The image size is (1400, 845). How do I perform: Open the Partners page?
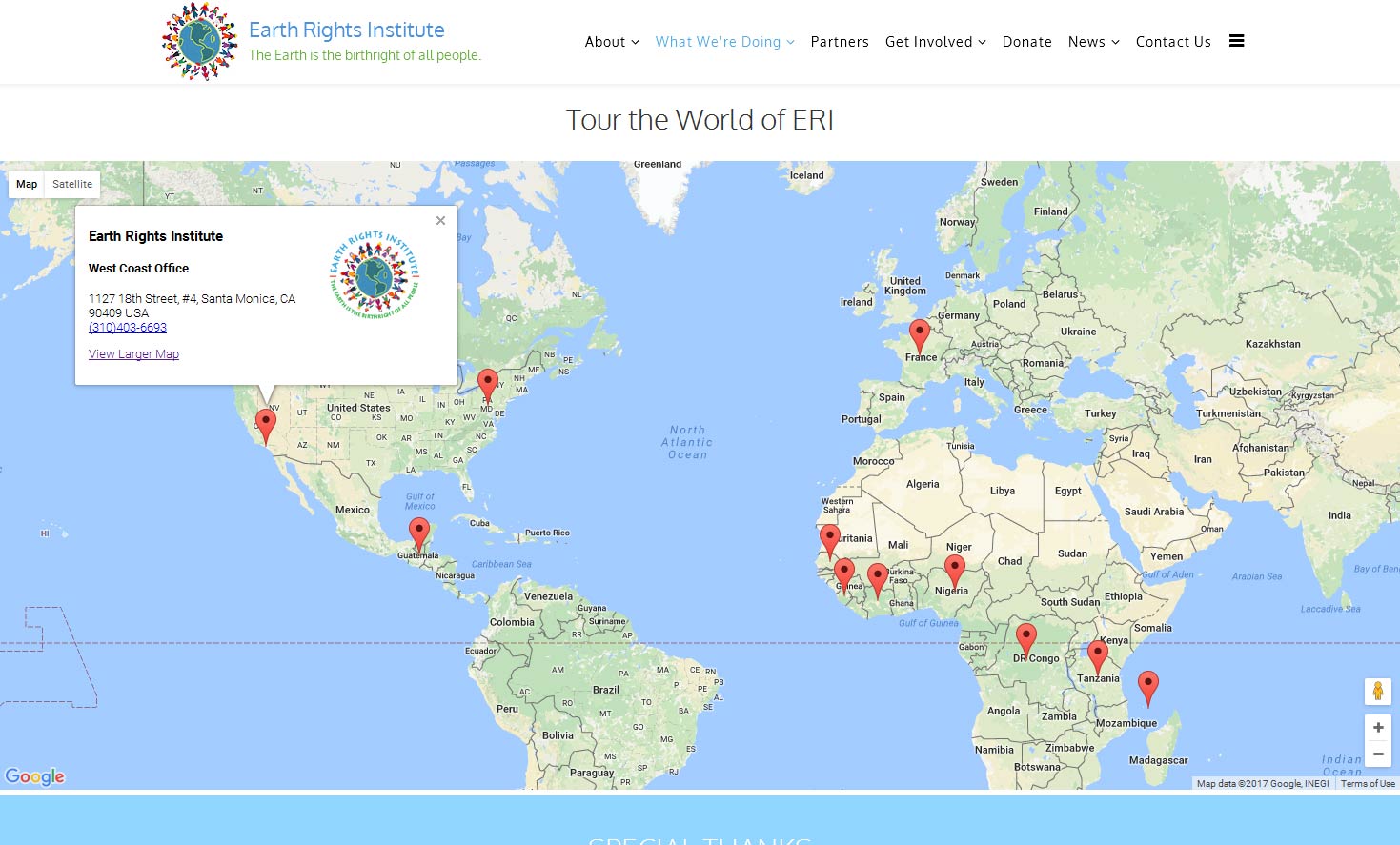pos(840,42)
